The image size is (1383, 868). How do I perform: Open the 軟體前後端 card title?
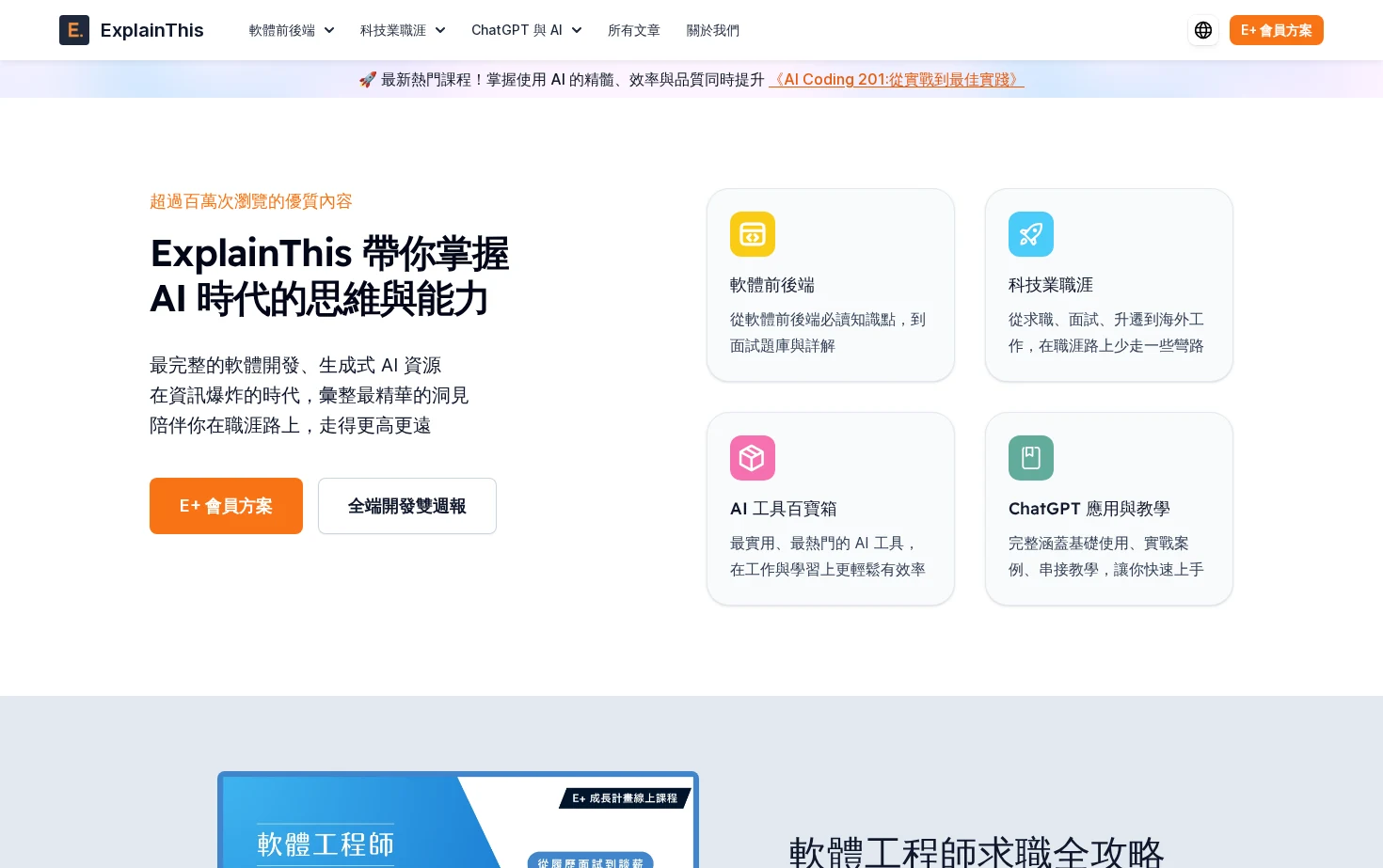point(772,285)
